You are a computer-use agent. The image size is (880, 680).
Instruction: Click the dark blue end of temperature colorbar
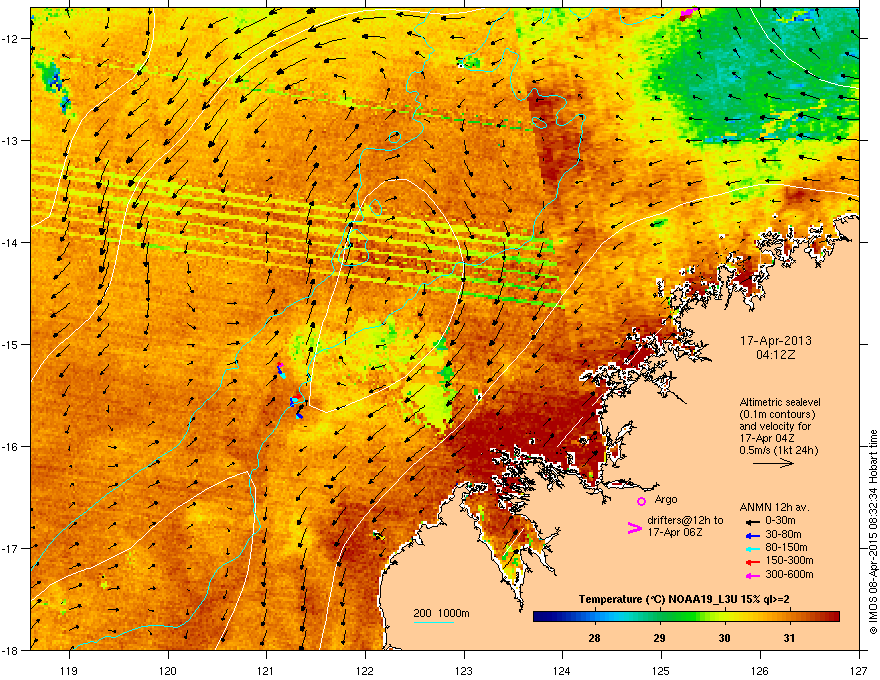543,617
